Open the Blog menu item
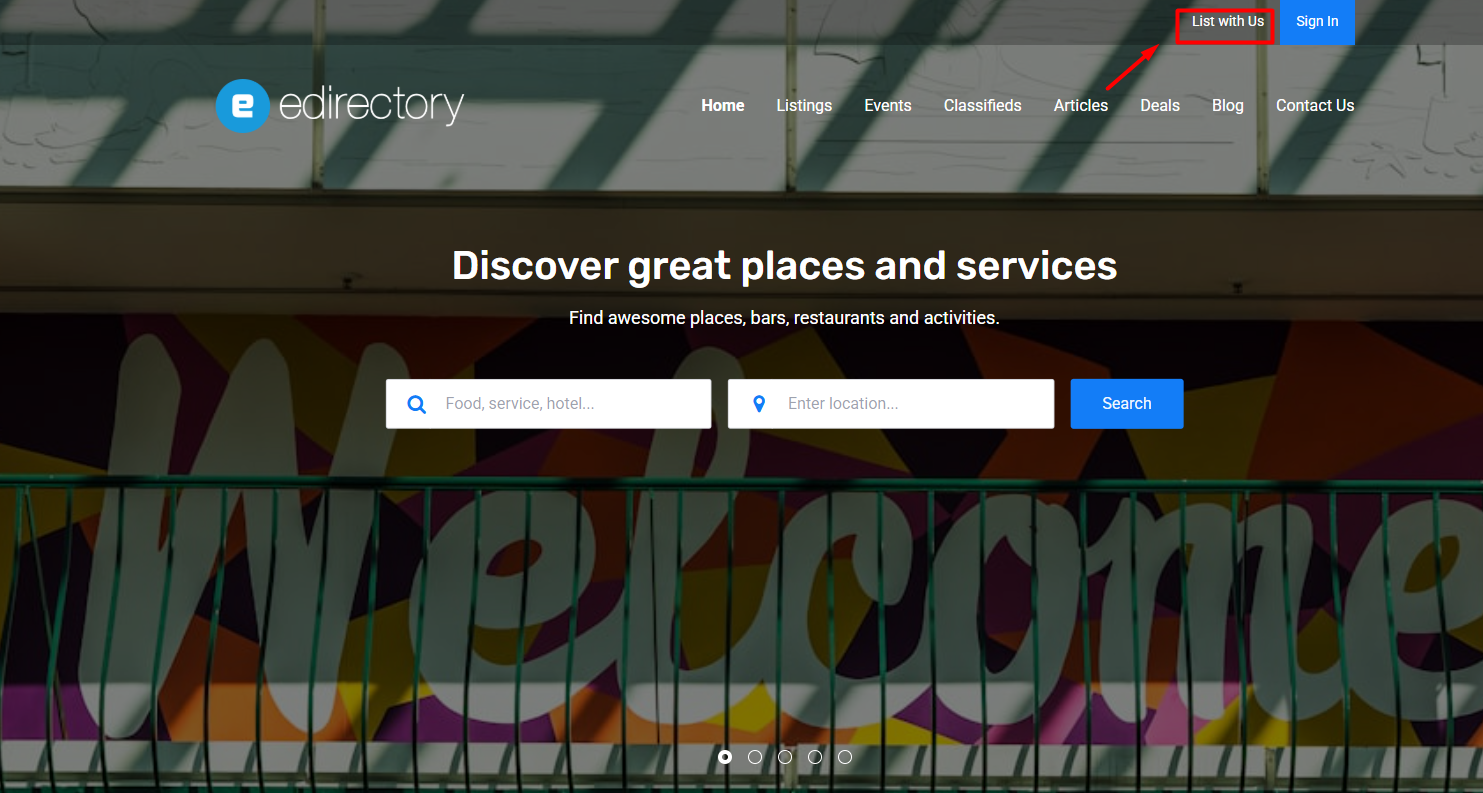The image size is (1483, 793). [x=1228, y=105]
